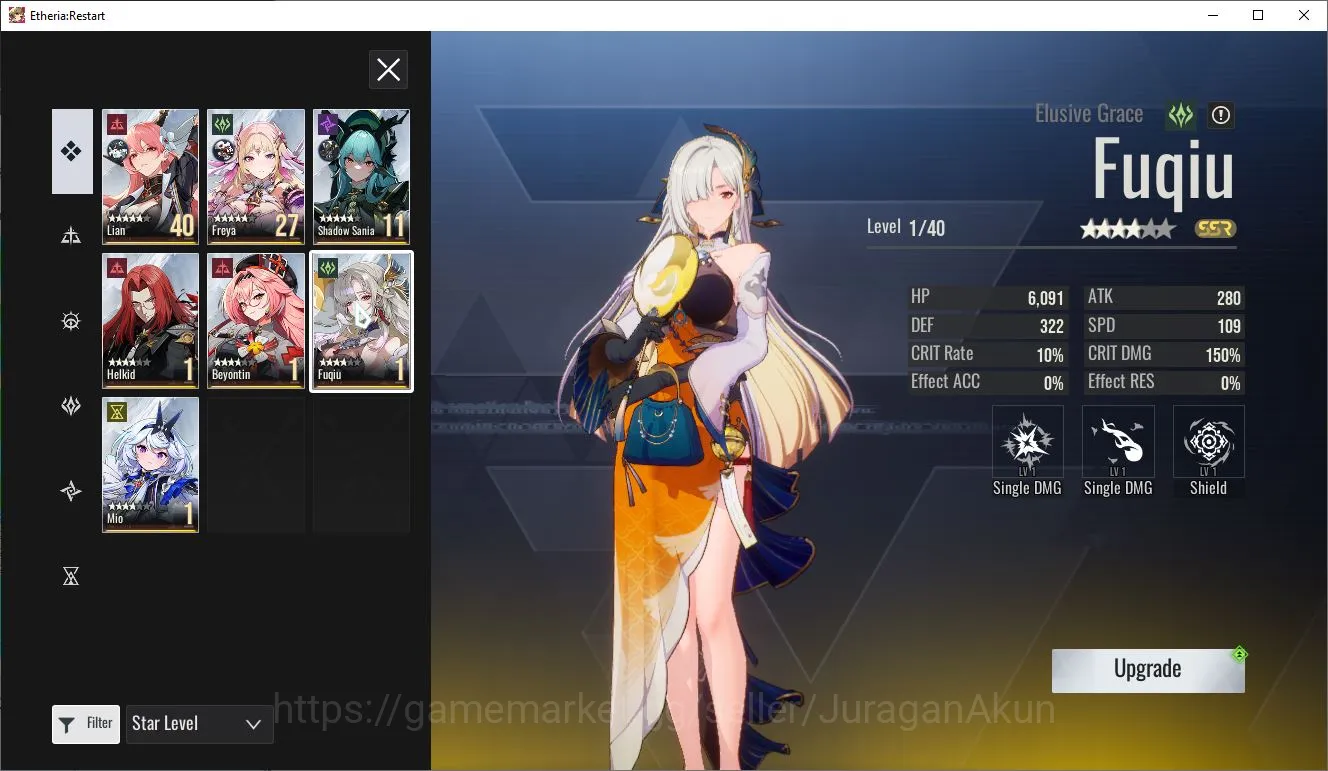Viewport: 1328px width, 771px height.
Task: Maximize the Etheria:Restart window
Action: [1258, 15]
